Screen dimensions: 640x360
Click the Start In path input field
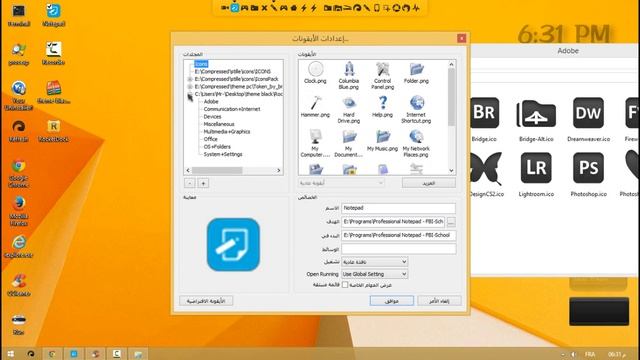(398, 236)
